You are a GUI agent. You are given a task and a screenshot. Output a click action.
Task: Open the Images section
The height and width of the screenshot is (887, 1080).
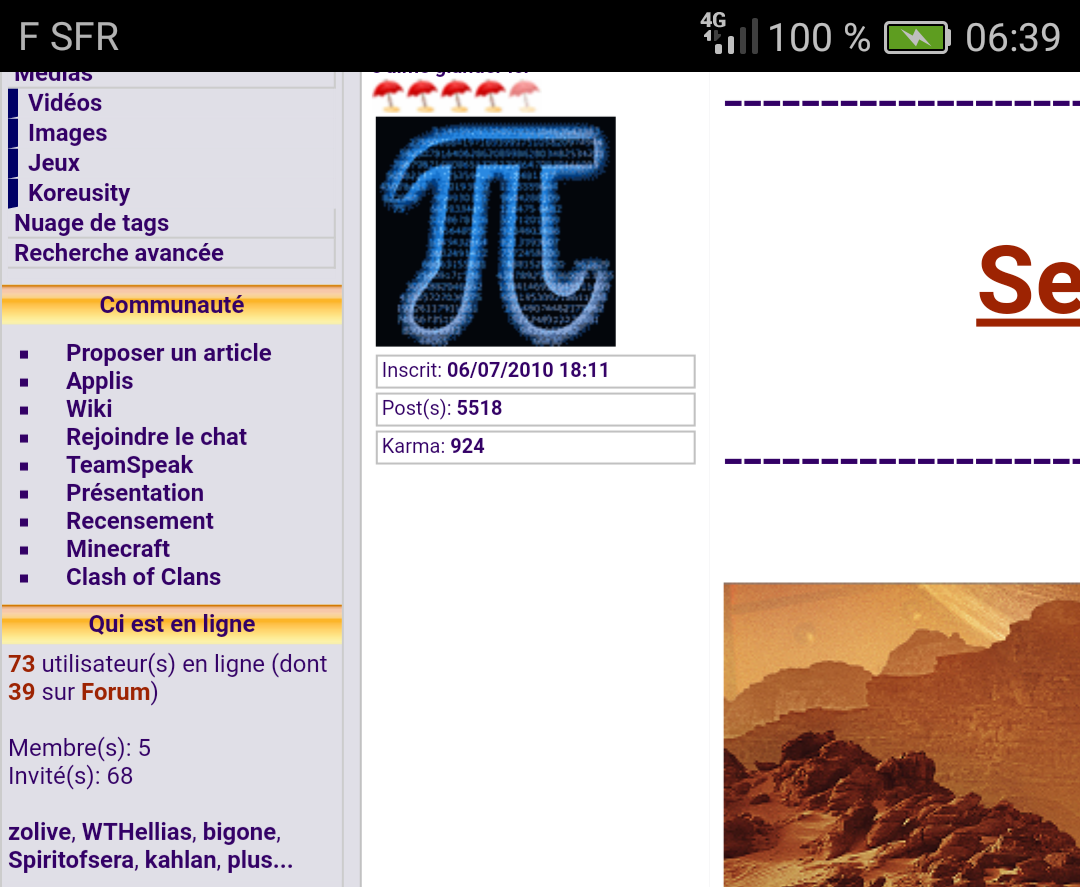click(67, 133)
